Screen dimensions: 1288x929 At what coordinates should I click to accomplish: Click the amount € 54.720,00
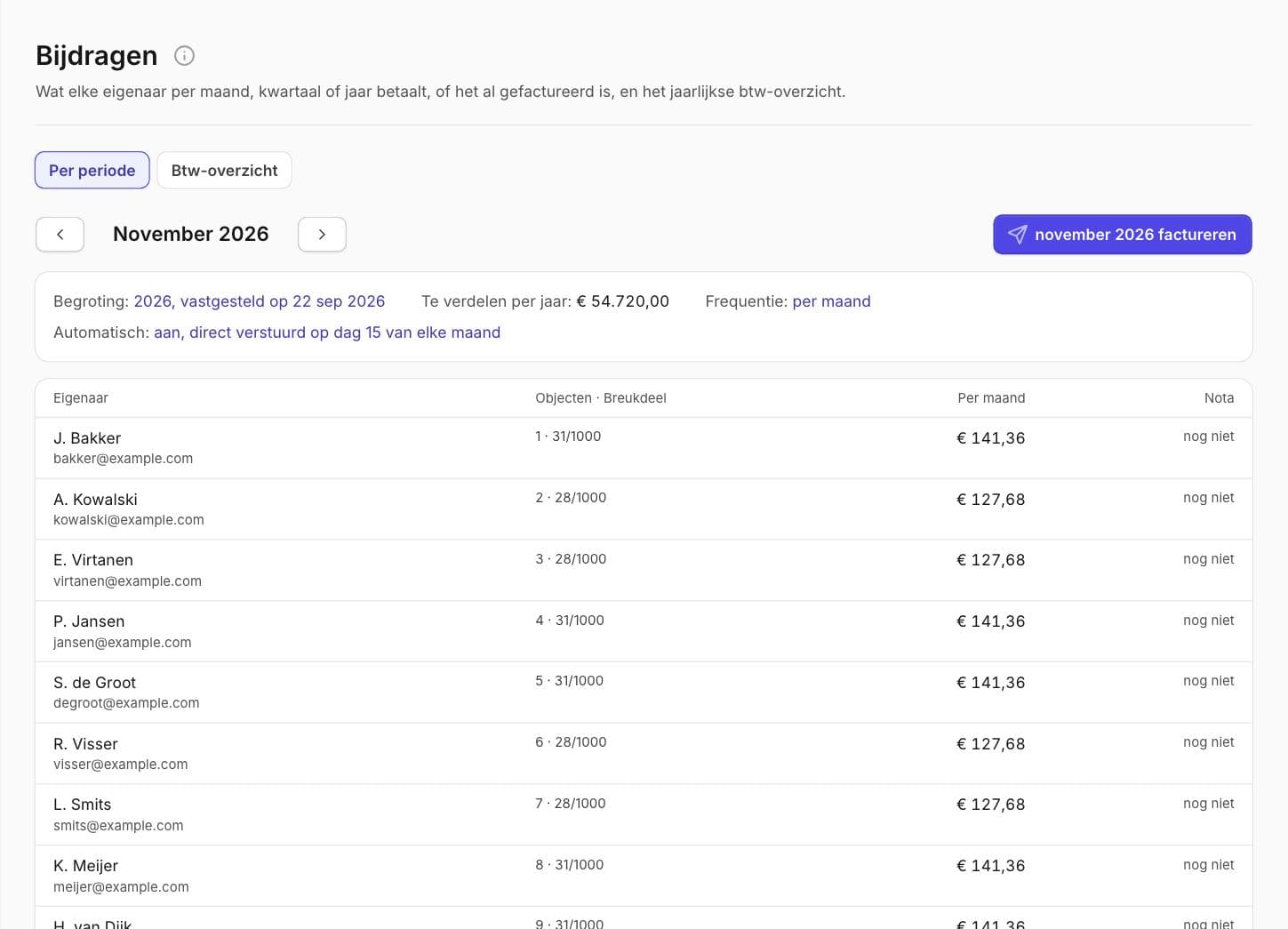pos(623,301)
